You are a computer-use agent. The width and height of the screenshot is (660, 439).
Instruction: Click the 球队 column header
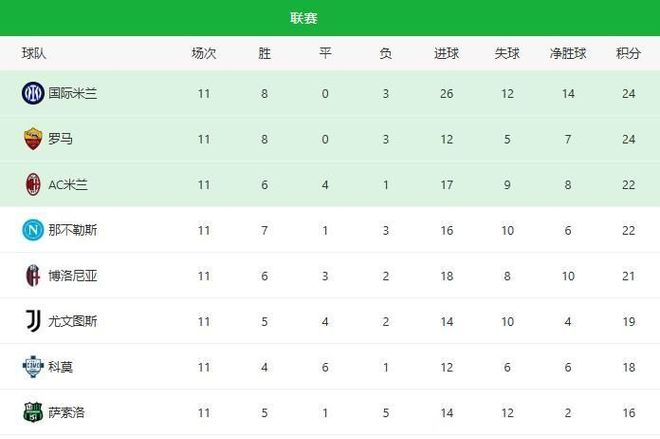point(34,54)
